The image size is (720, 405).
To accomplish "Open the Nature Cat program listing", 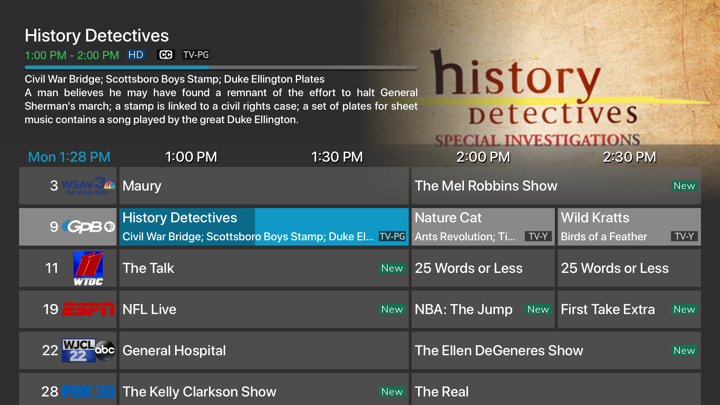I will pos(483,227).
